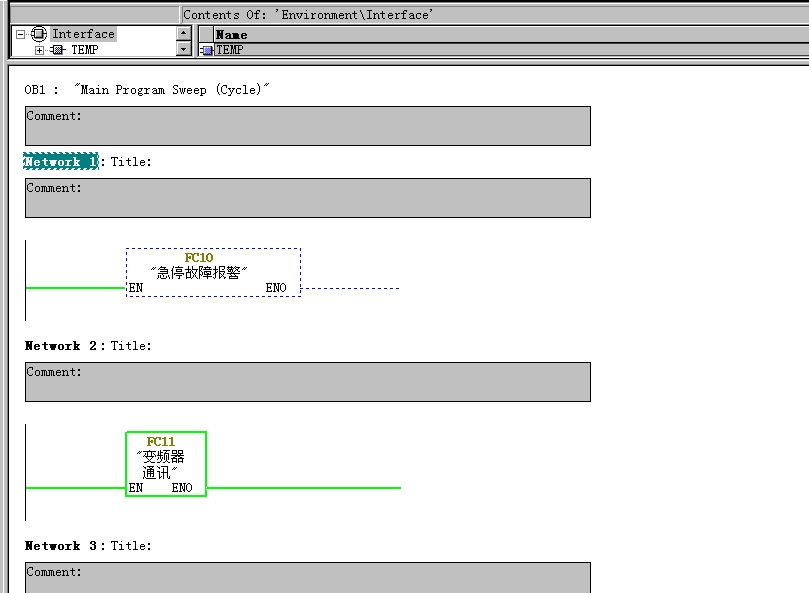Click the TEMP icon in interface tree
This screenshot has height=593, width=809.
[58, 50]
